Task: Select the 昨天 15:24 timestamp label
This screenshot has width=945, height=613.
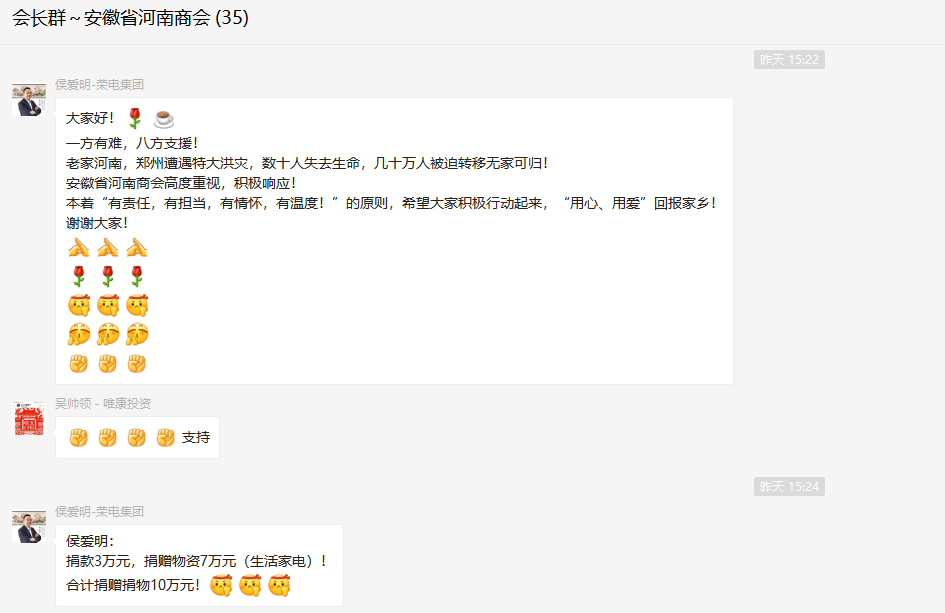Action: coord(789,487)
